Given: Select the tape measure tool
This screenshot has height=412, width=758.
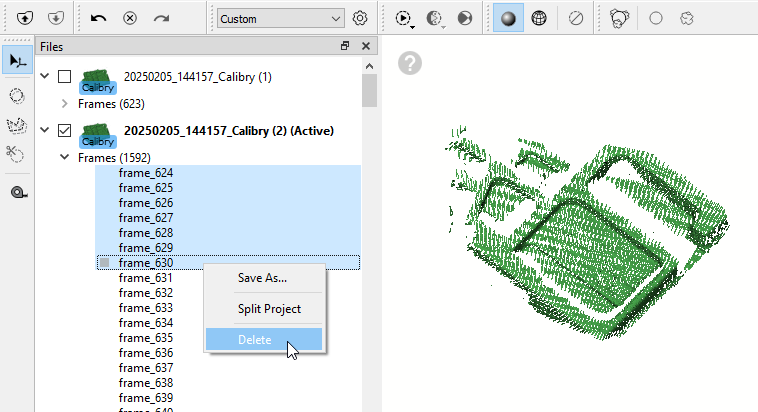Looking at the screenshot, I should (18, 192).
